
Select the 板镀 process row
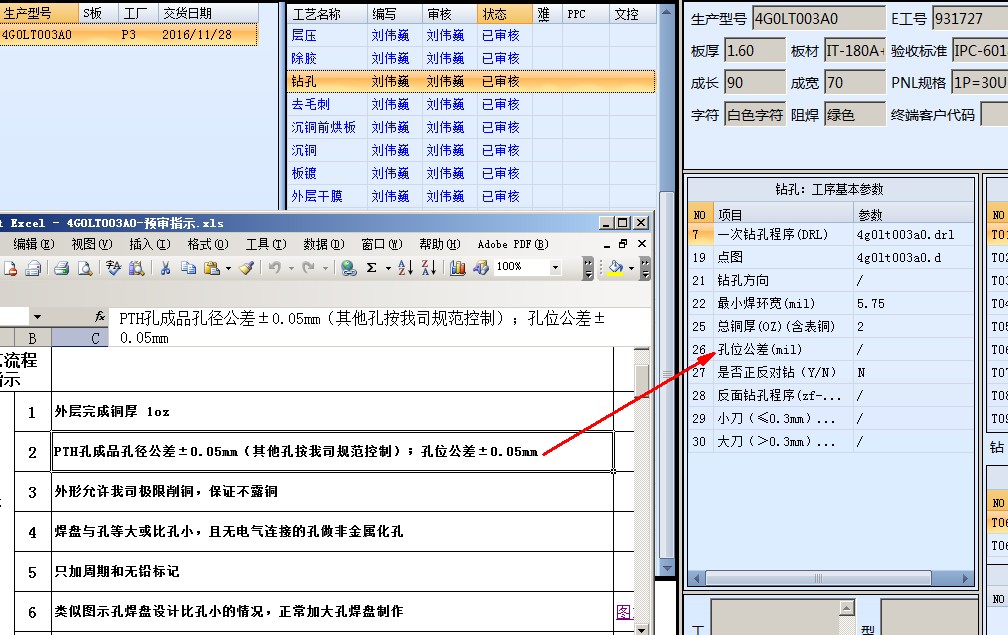[x=472, y=174]
